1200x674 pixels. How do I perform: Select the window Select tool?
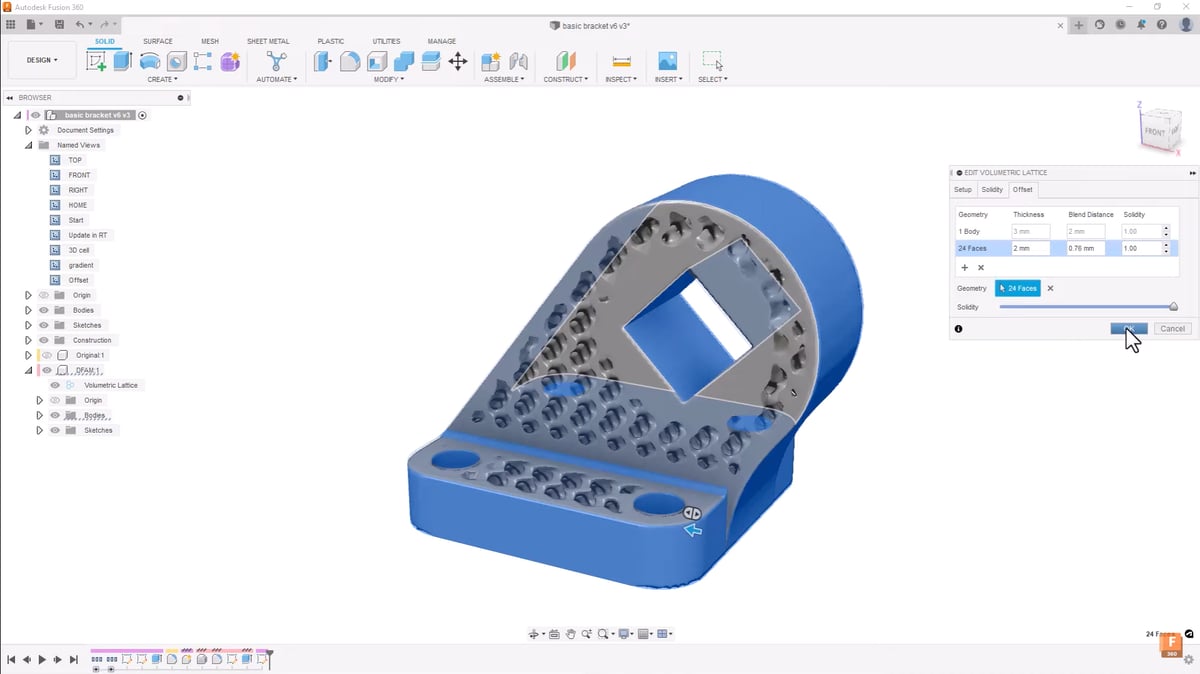pos(712,62)
